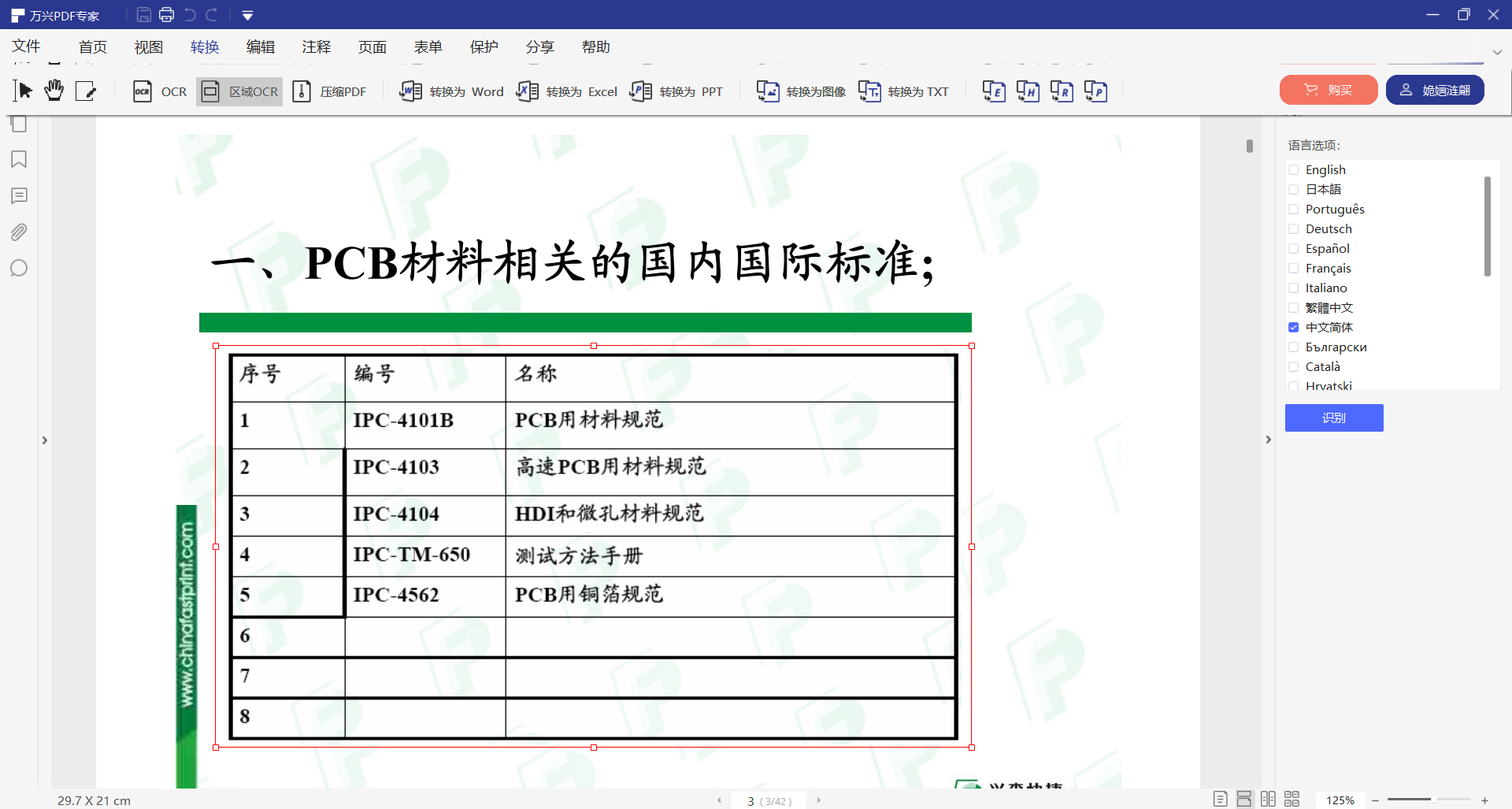
Task: Check the English language option
Action: click(x=1293, y=170)
